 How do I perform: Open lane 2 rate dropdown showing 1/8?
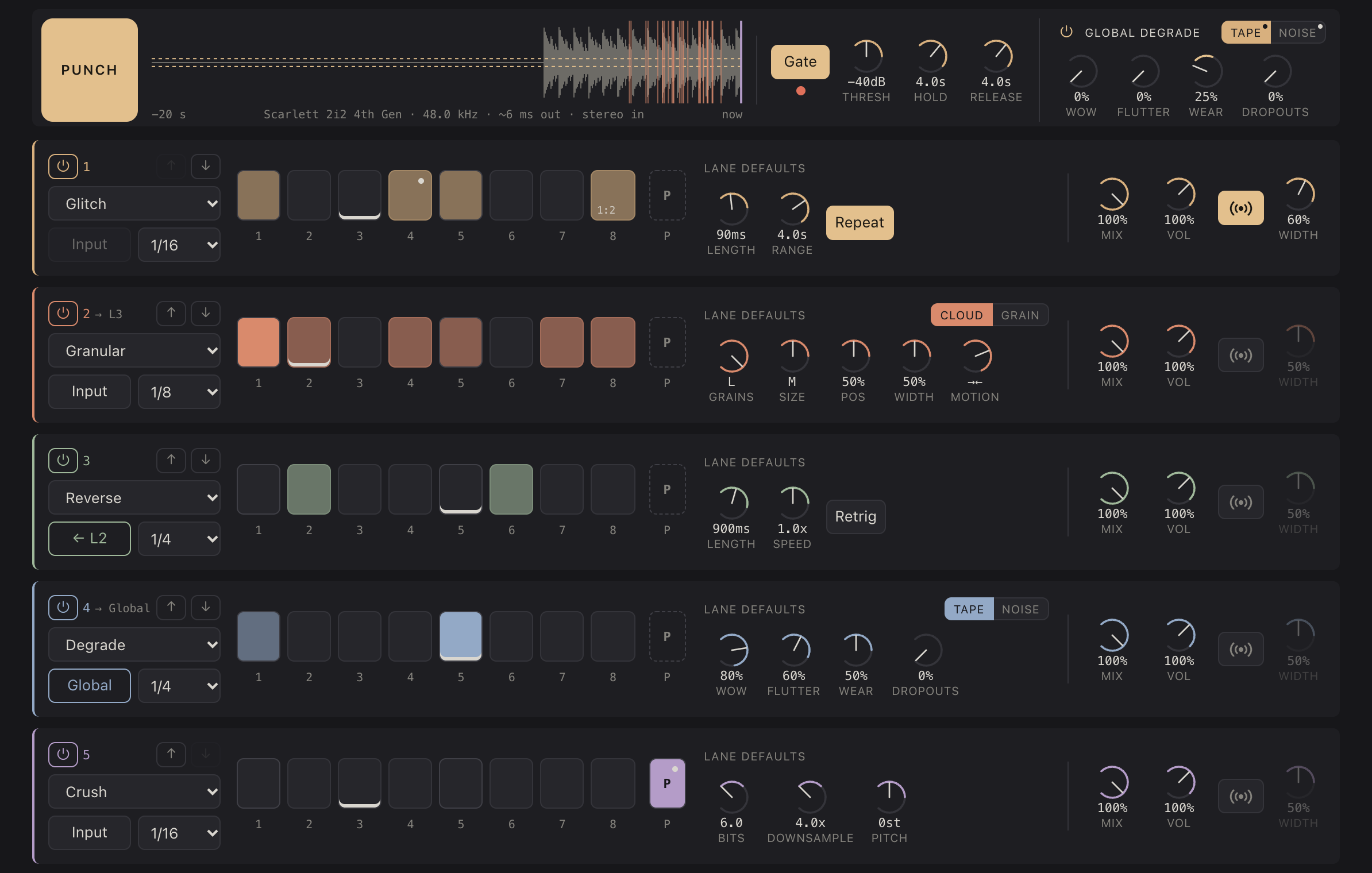click(179, 392)
